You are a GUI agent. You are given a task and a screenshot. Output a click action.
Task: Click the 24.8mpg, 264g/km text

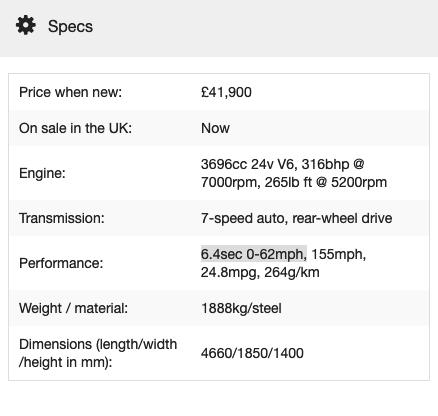click(260, 272)
